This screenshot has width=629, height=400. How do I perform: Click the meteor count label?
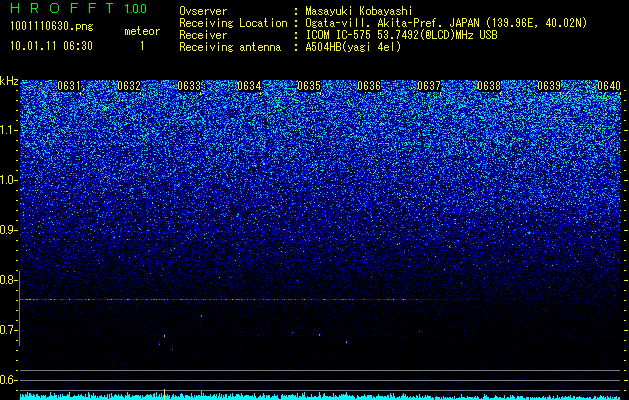(x=142, y=31)
